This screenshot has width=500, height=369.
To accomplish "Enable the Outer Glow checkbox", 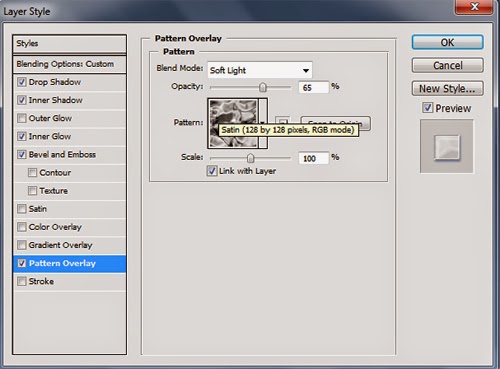I will pos(22,118).
